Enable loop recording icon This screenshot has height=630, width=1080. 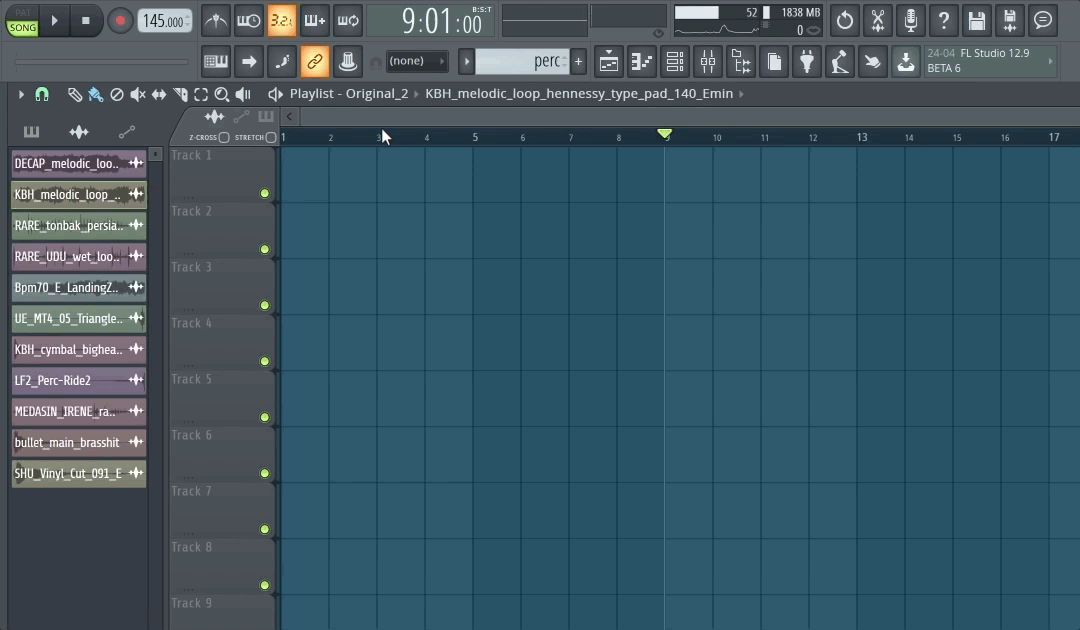348,21
